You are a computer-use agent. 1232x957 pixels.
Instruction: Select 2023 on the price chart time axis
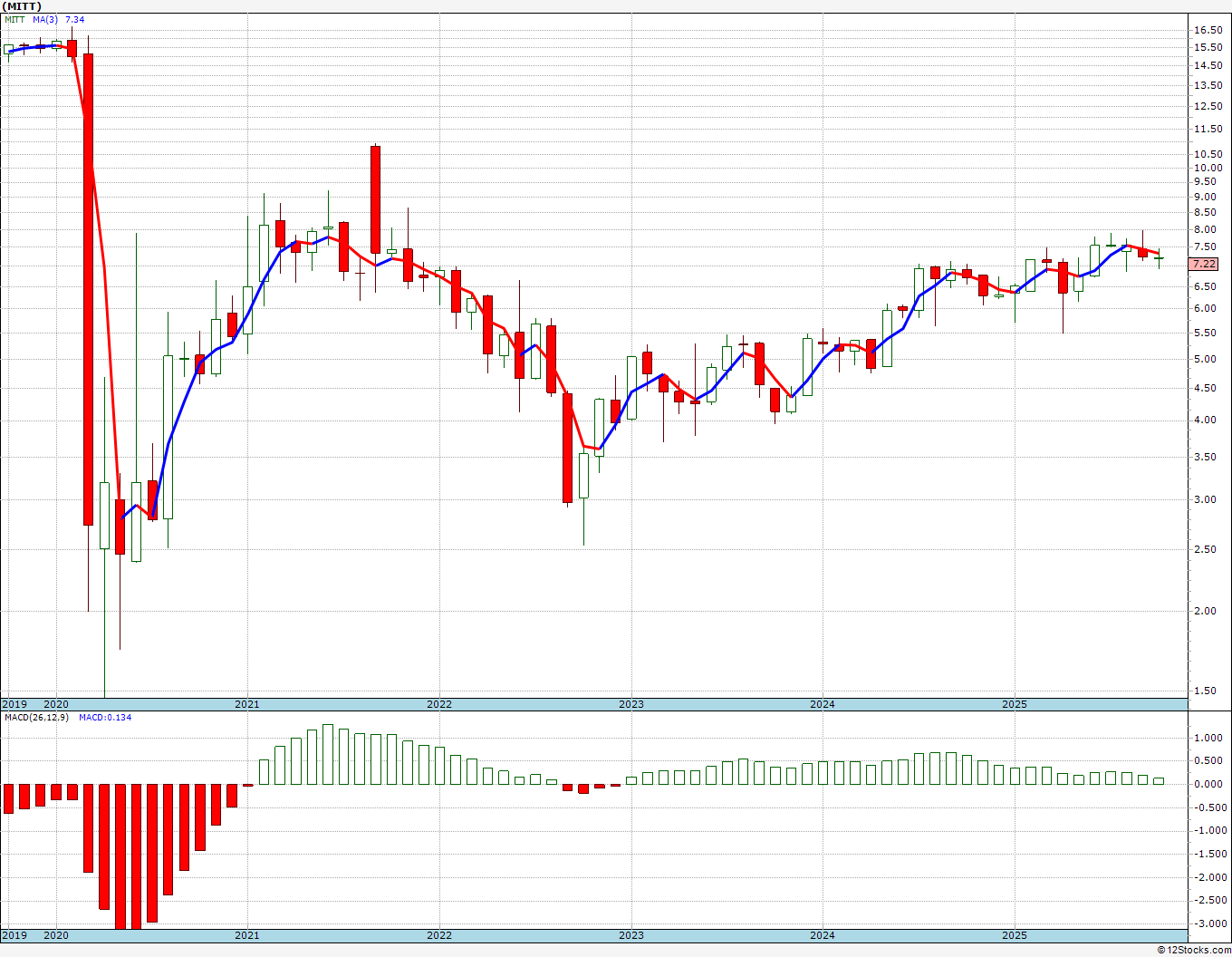631,704
